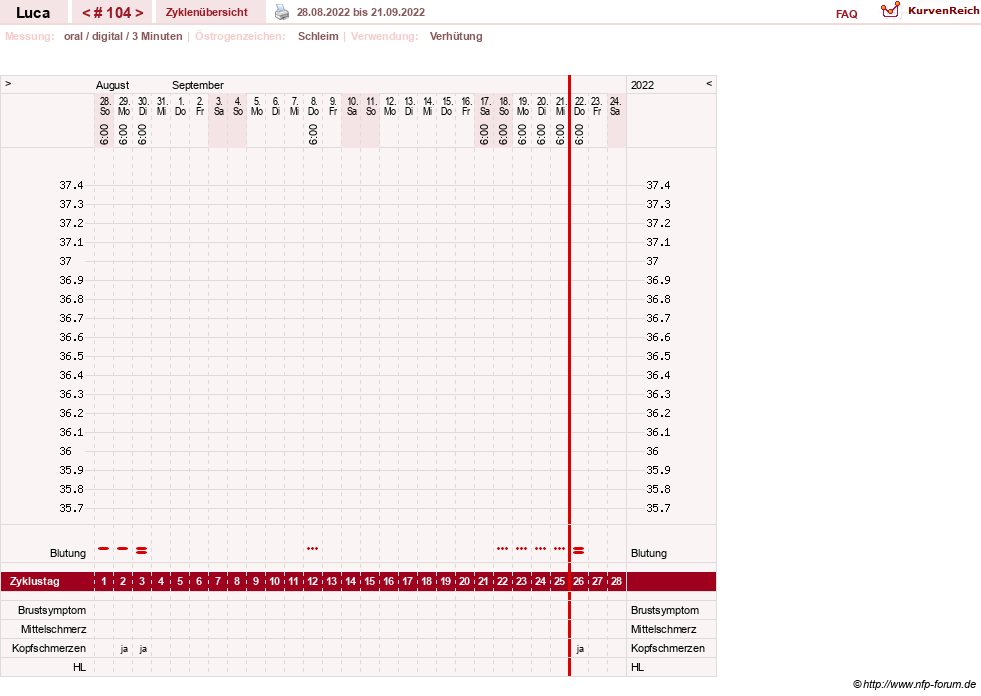Click the spotting dots on cycle day 25
The height and width of the screenshot is (696, 981).
(559, 548)
